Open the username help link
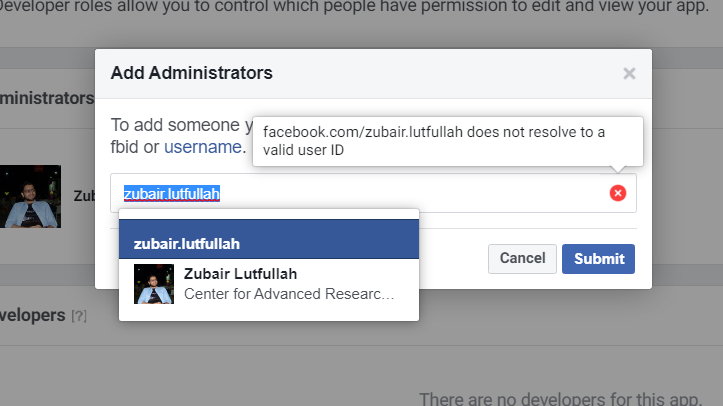 (x=203, y=147)
